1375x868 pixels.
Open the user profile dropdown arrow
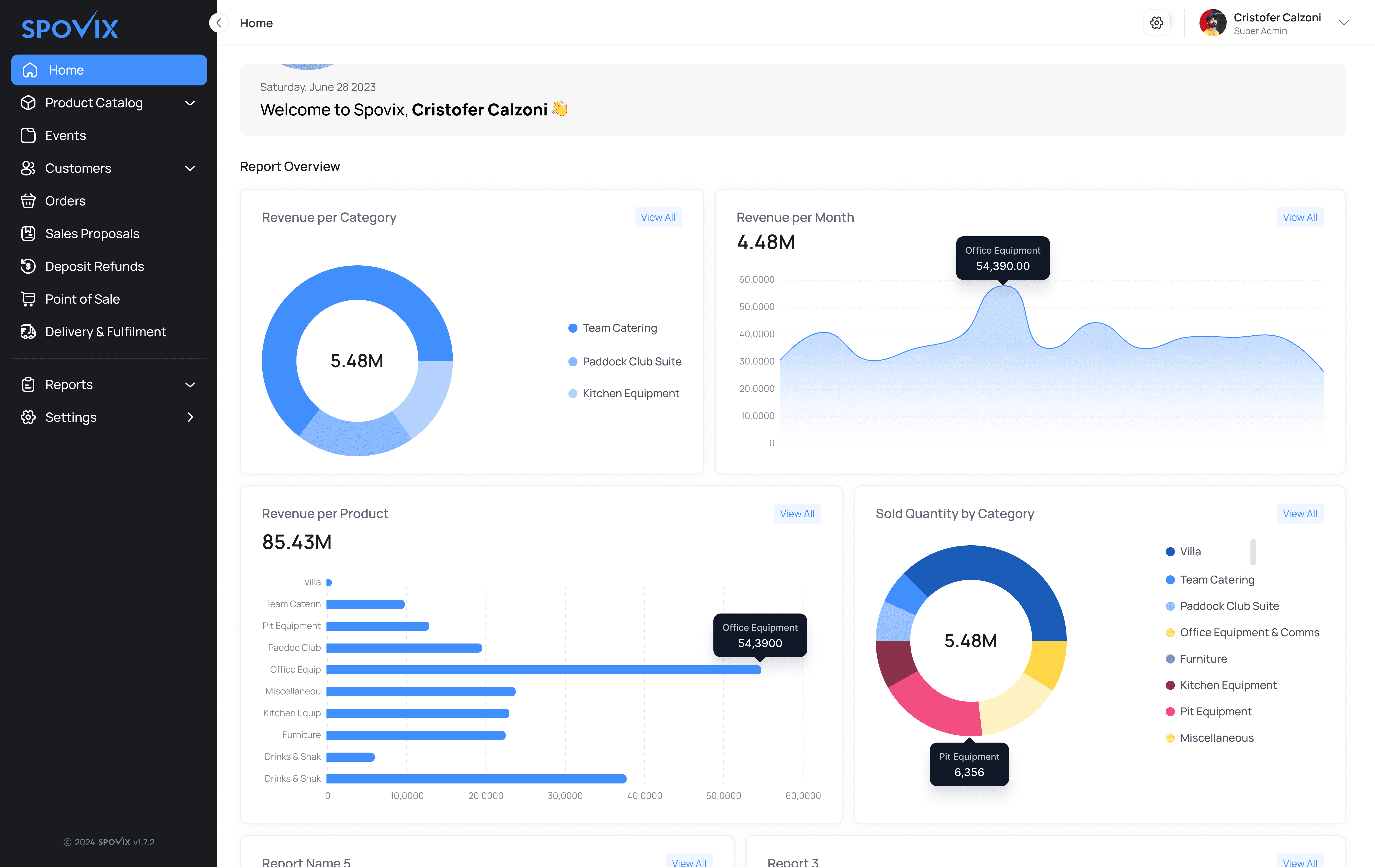[1344, 23]
